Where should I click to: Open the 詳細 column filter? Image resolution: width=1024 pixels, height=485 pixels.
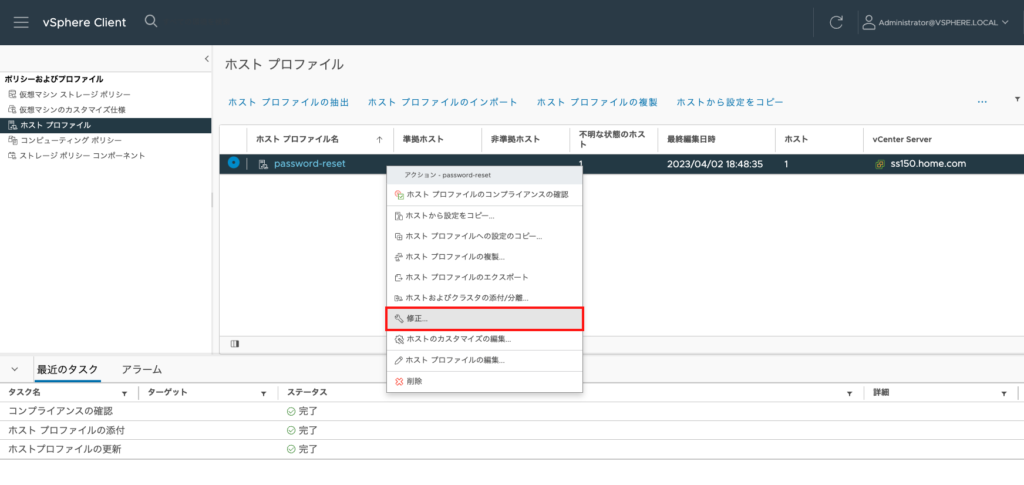(x=1003, y=394)
